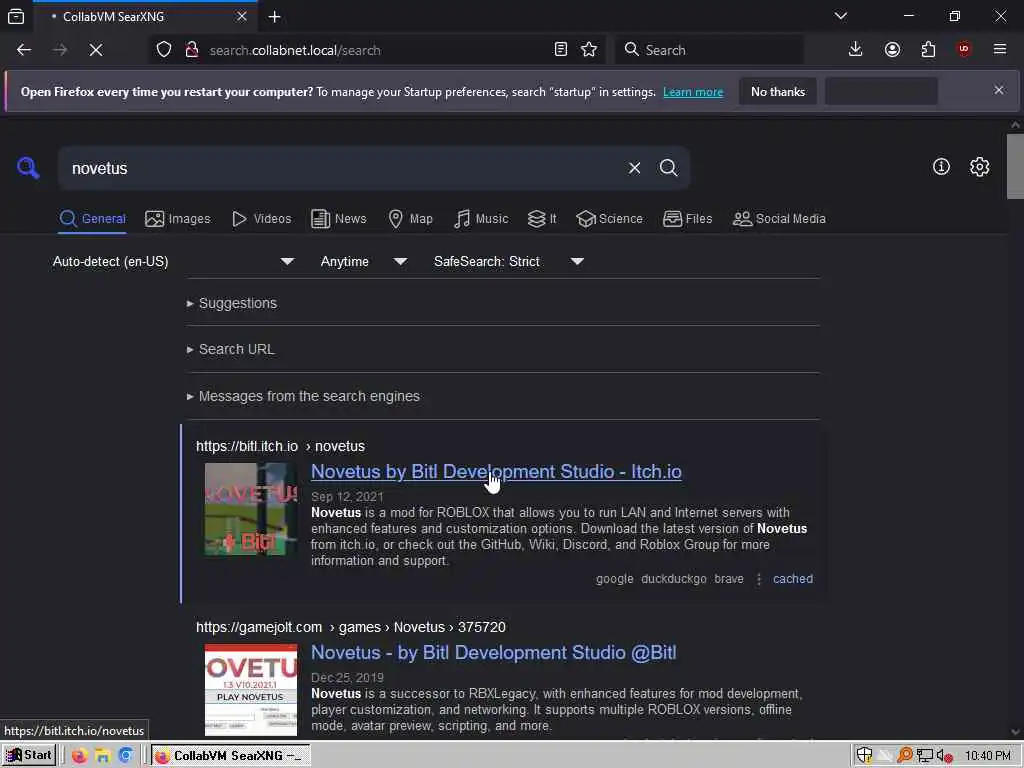
Task: Switch to the Science tab
Action: [x=609, y=219]
